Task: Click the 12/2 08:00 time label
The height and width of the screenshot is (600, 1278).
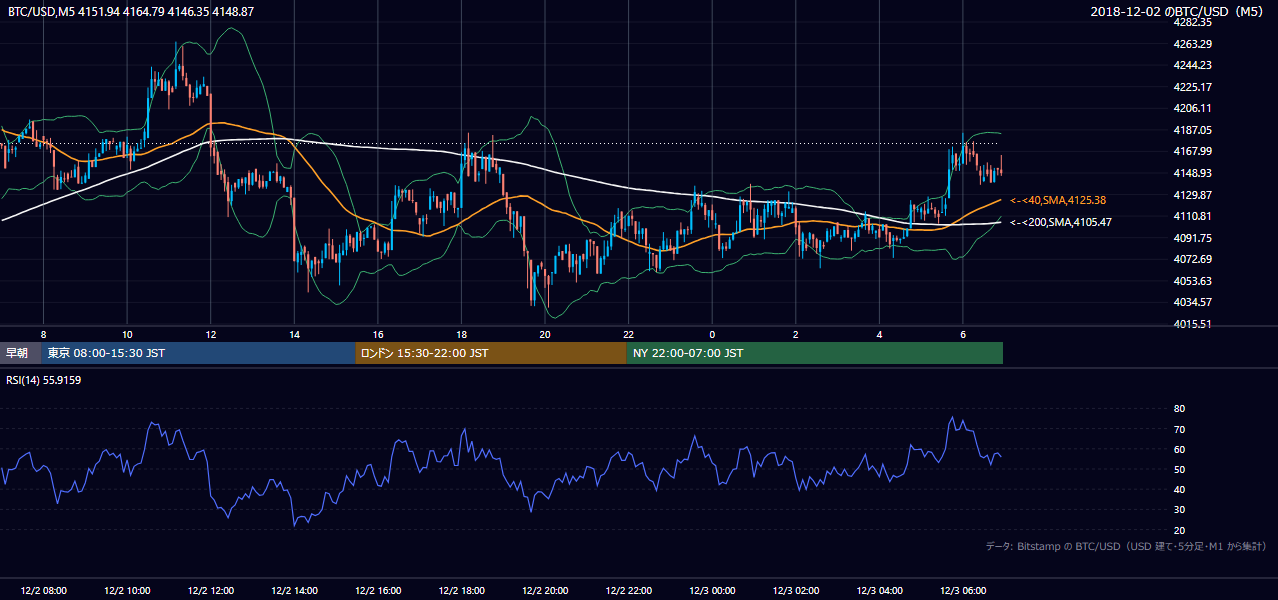Action: click(43, 591)
